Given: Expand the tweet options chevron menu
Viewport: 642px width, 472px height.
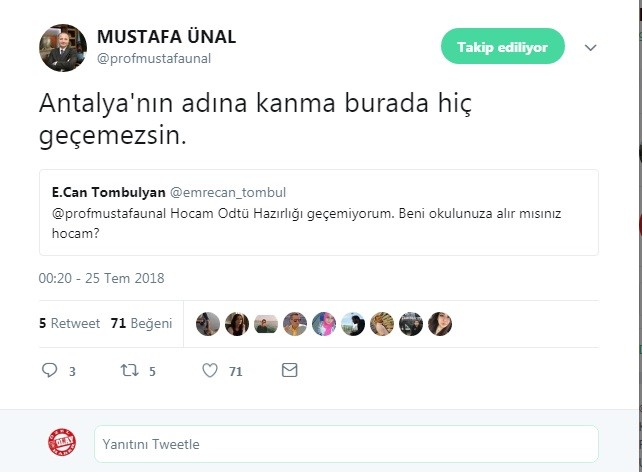Looking at the screenshot, I should 590,47.
